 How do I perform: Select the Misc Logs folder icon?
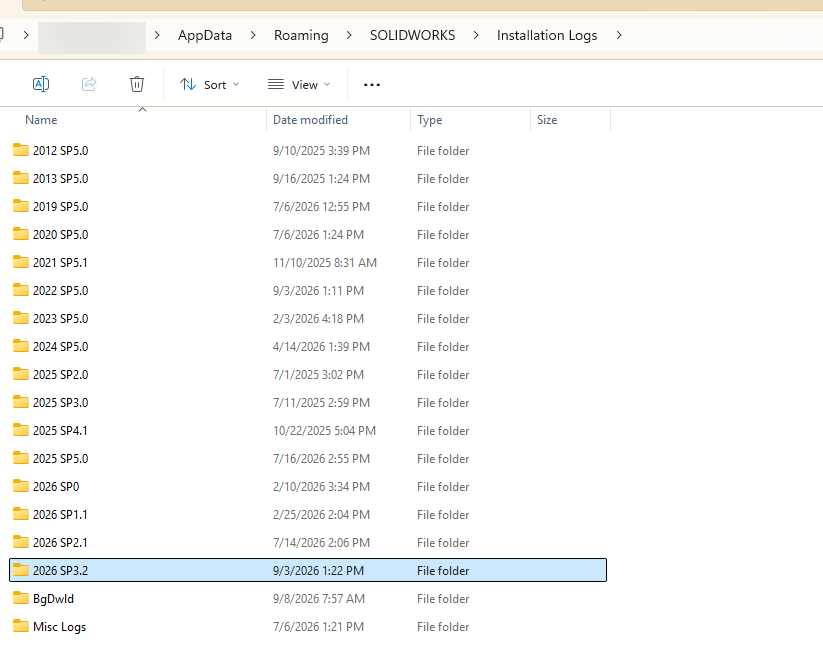(21, 626)
